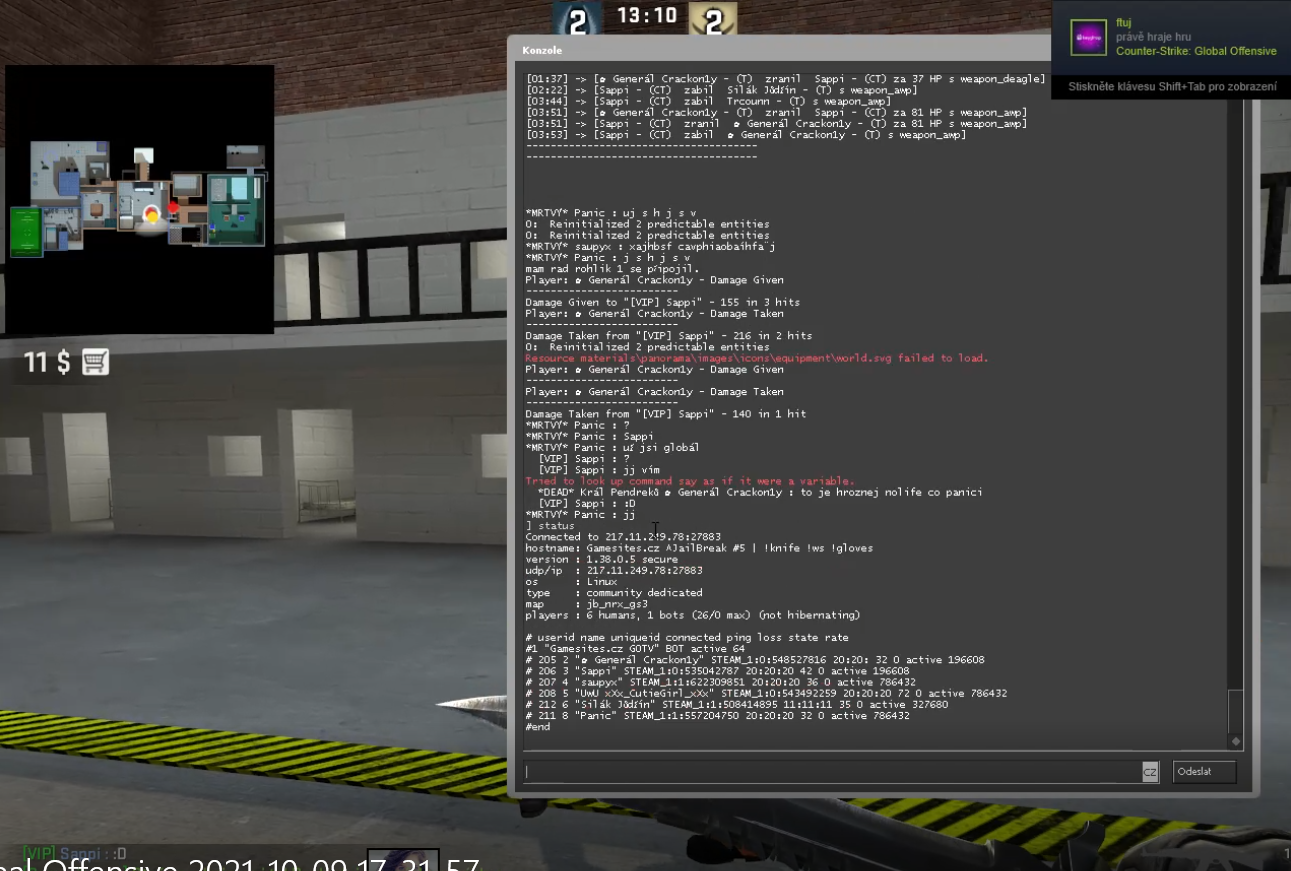Click the CZ keyboard language indicator

point(1150,772)
